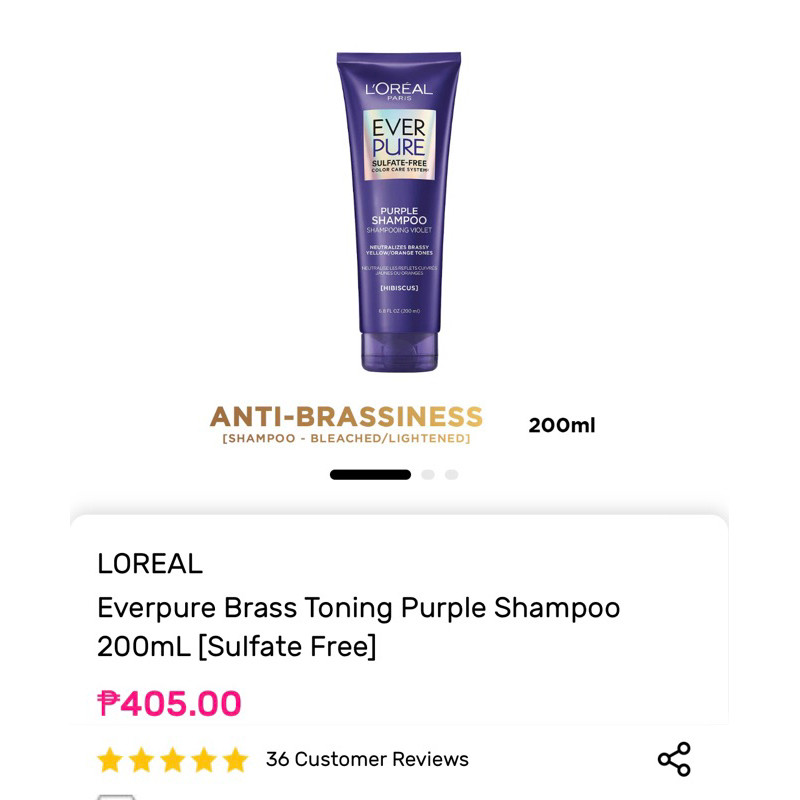This screenshot has height=800, width=800.
Task: Click the LOREAL brand name
Action: (150, 564)
